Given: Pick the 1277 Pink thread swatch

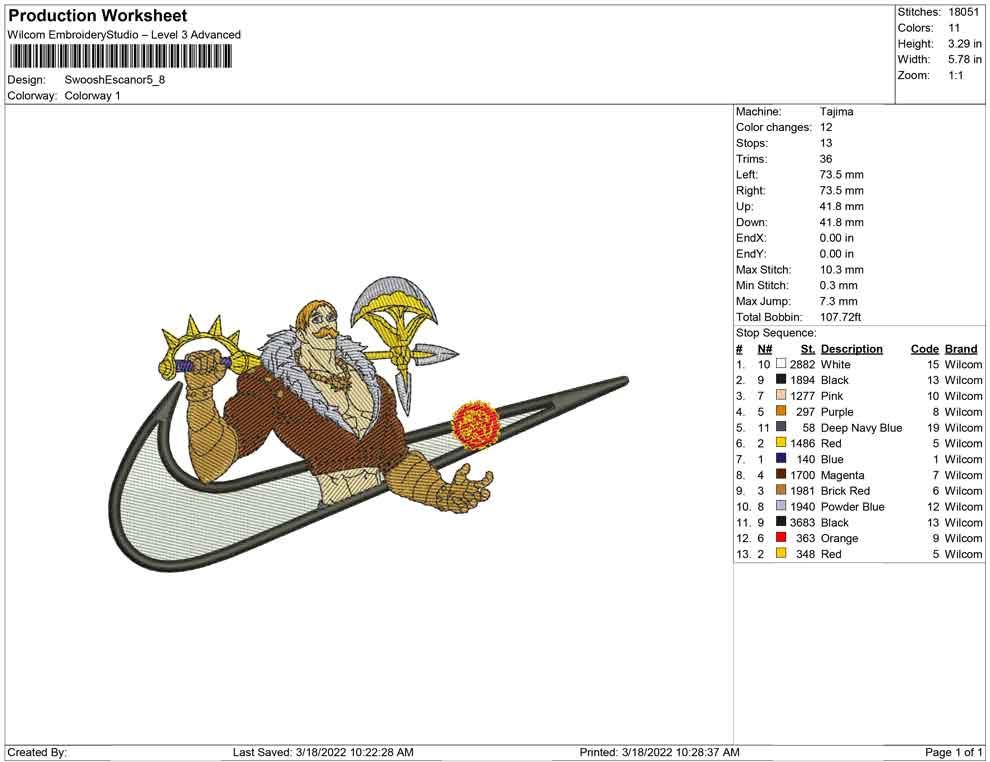Looking at the screenshot, I should (x=781, y=395).
